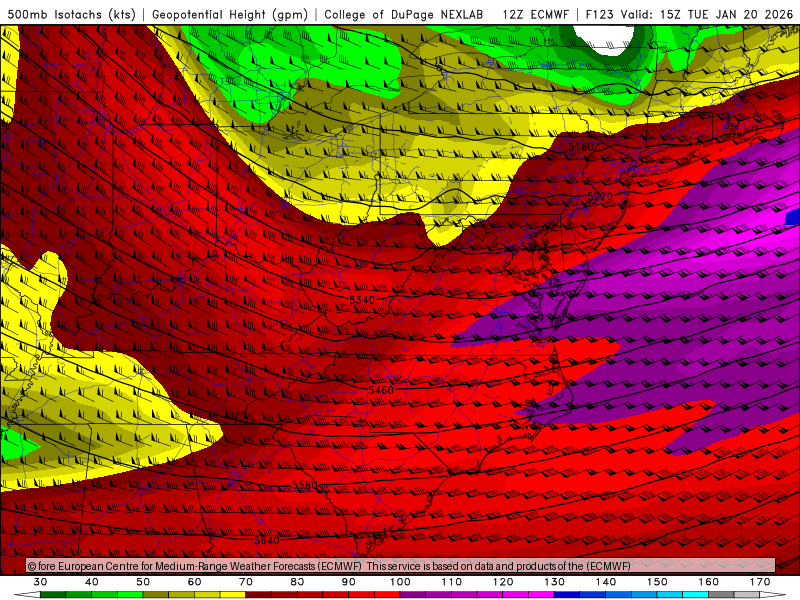Click the ECMWF copyright notice banner
The image size is (800, 600).
[x=401, y=565]
